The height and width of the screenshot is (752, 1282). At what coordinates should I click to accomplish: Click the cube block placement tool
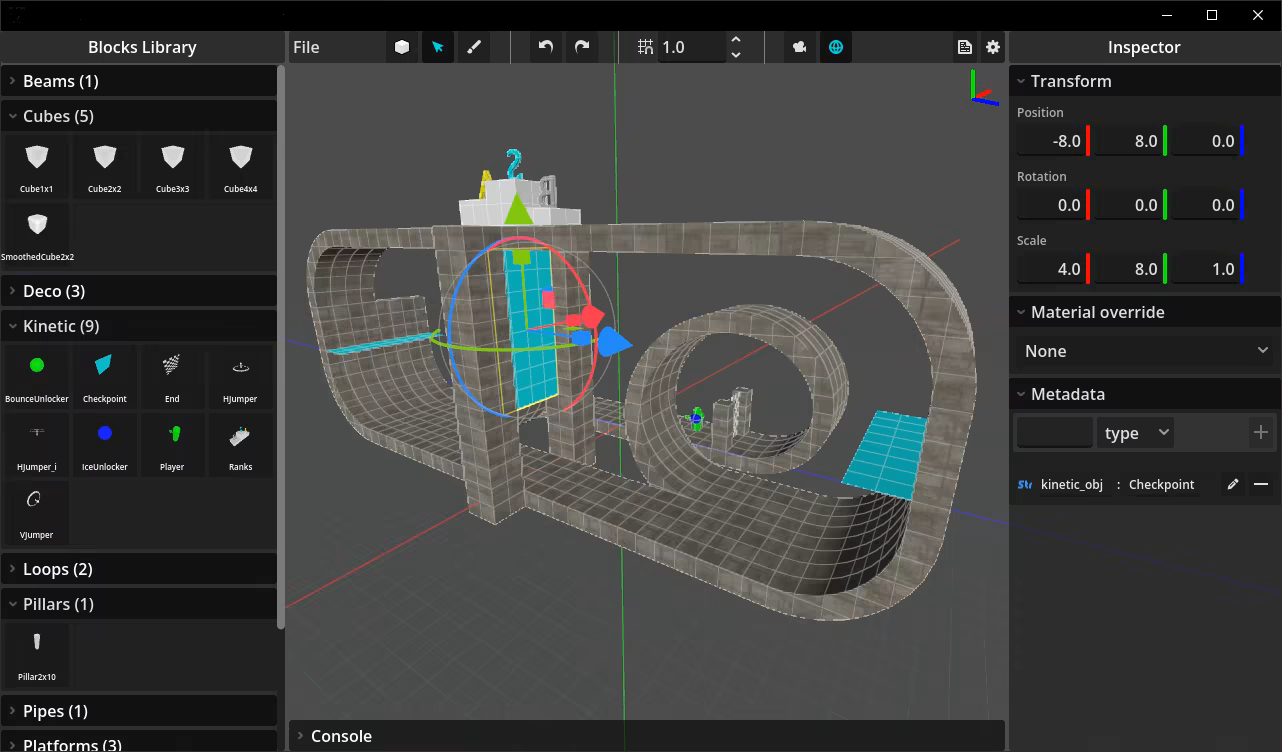(401, 47)
